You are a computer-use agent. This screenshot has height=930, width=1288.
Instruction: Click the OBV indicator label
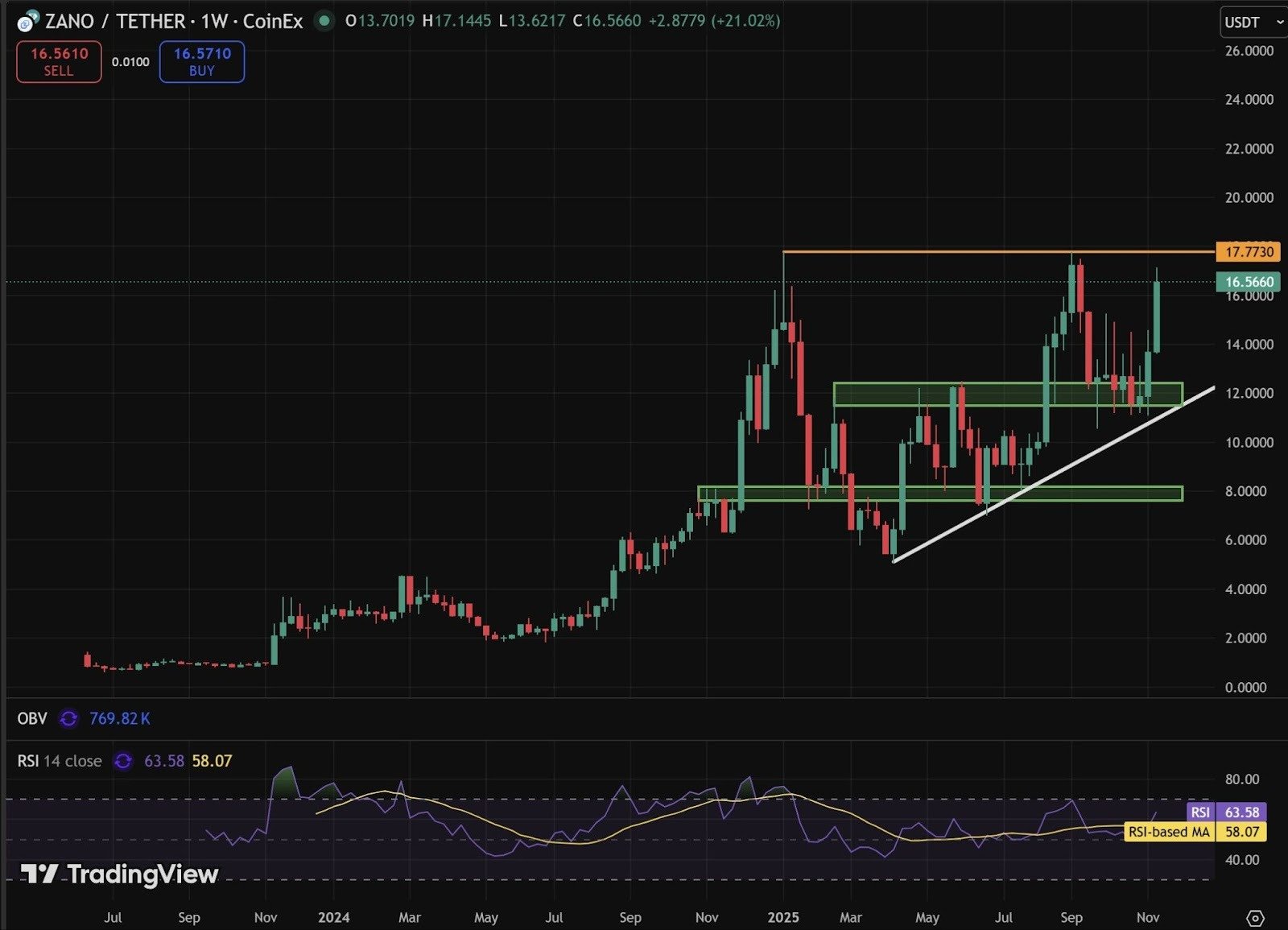pos(31,717)
